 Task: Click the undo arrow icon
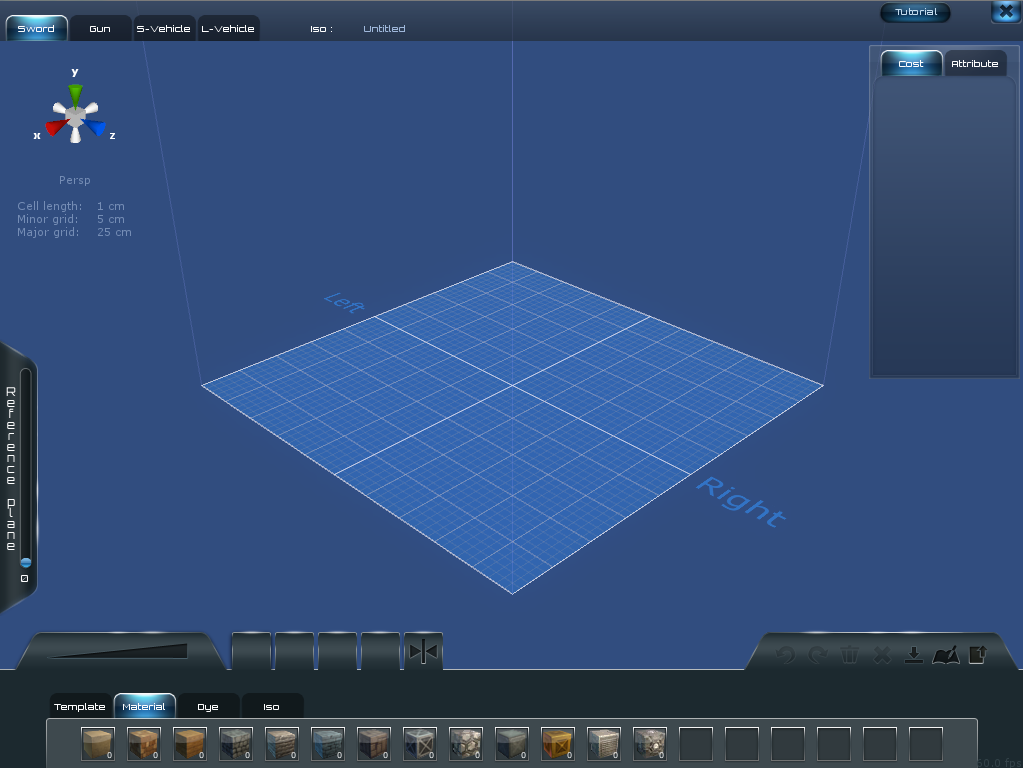pos(786,655)
